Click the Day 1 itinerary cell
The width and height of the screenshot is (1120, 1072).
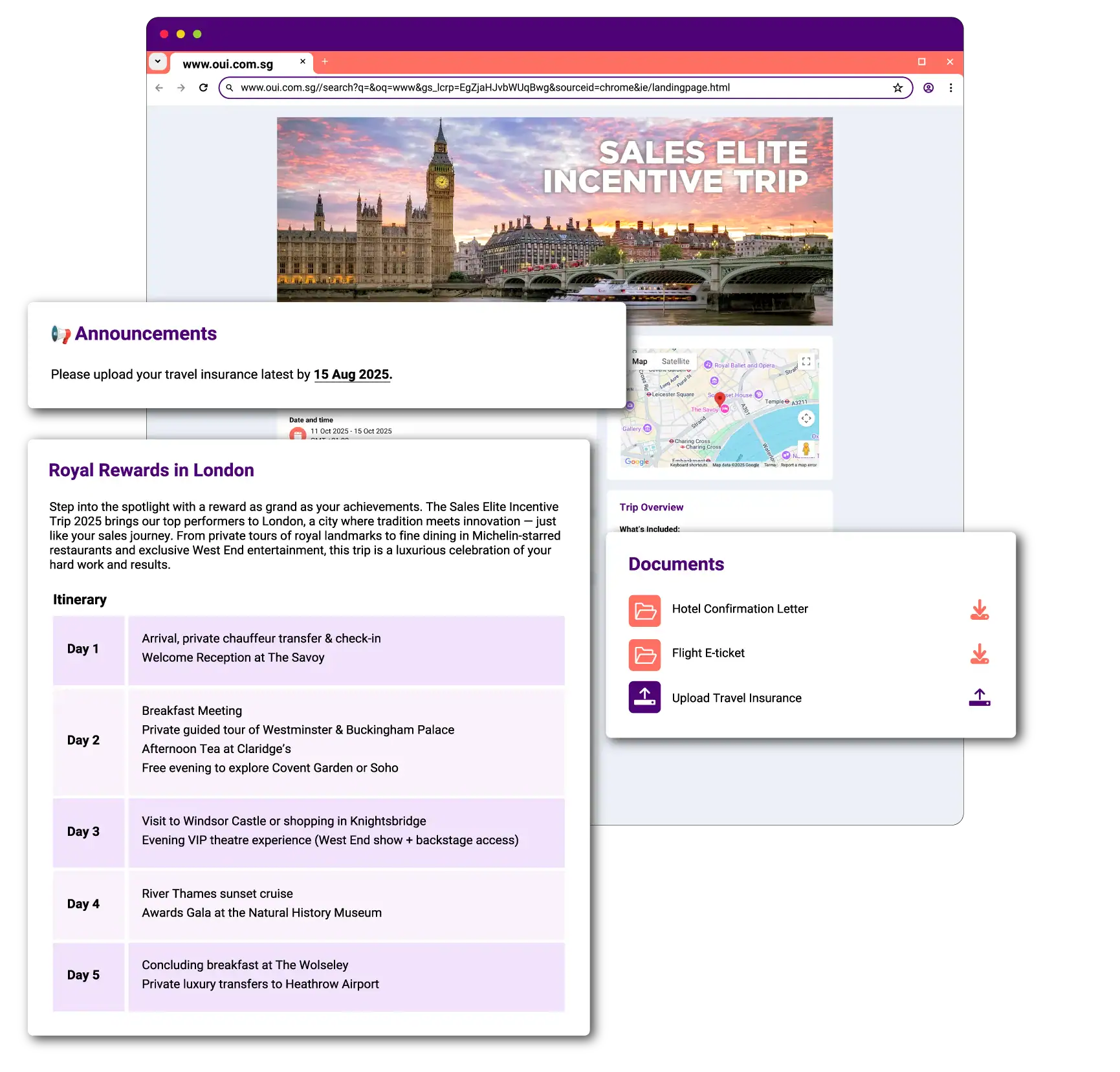click(89, 650)
